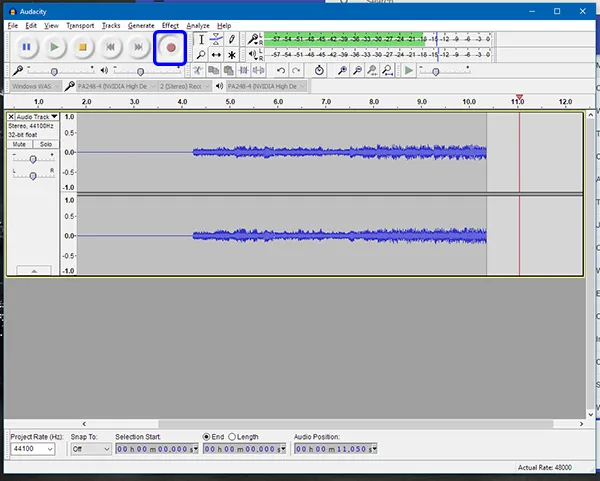Select the Draw (pencil) tool
This screenshot has width=600, height=481.
(232, 39)
